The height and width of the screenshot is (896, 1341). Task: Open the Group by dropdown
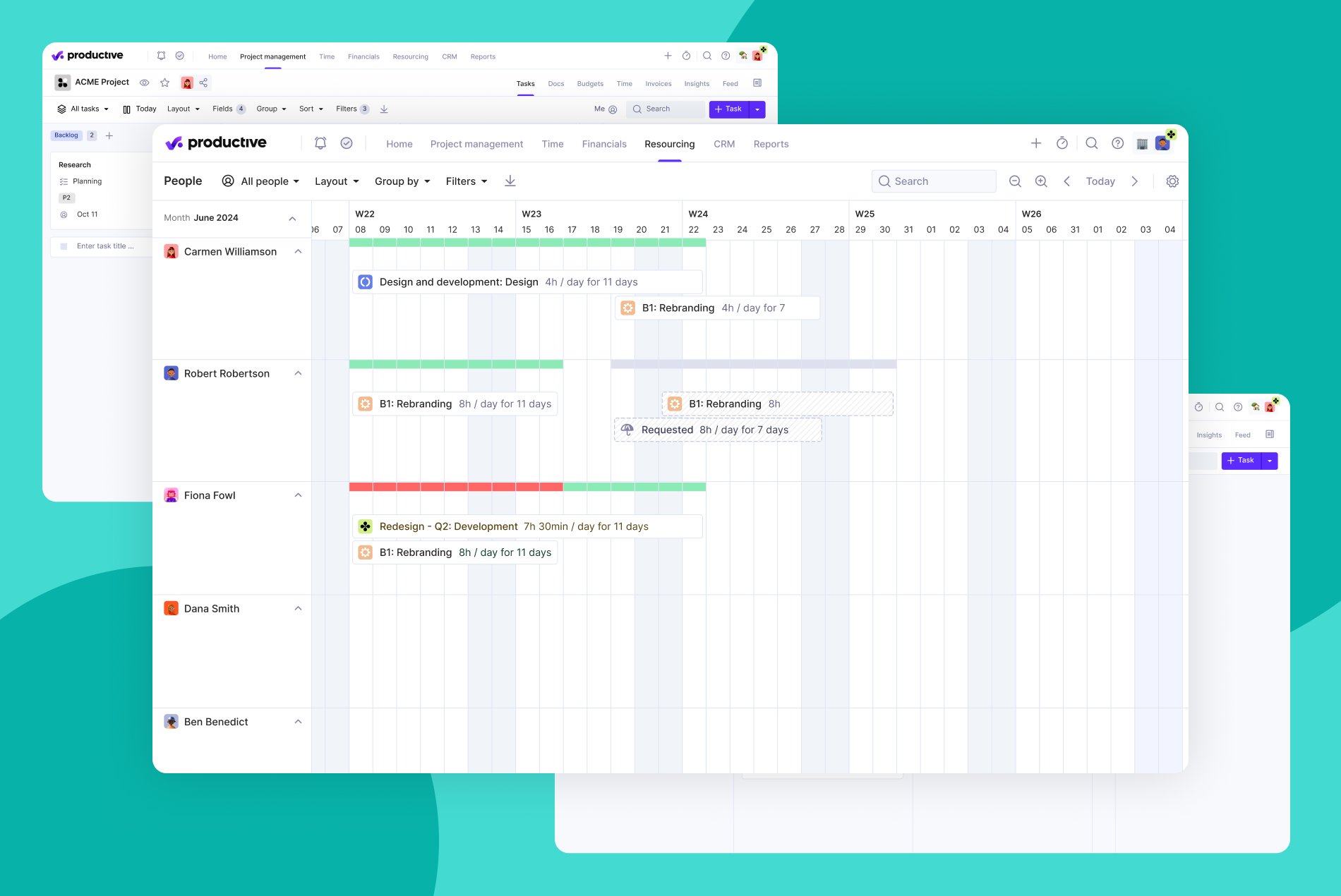(x=401, y=181)
